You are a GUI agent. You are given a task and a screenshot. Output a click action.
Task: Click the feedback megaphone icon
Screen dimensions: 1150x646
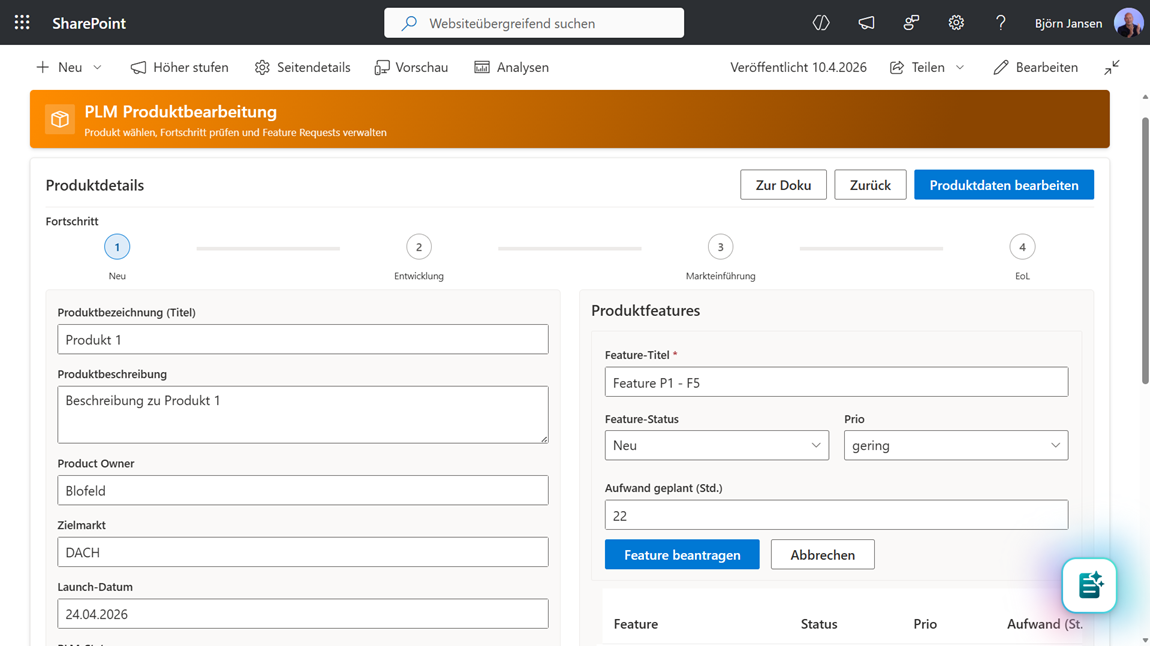[x=866, y=22]
